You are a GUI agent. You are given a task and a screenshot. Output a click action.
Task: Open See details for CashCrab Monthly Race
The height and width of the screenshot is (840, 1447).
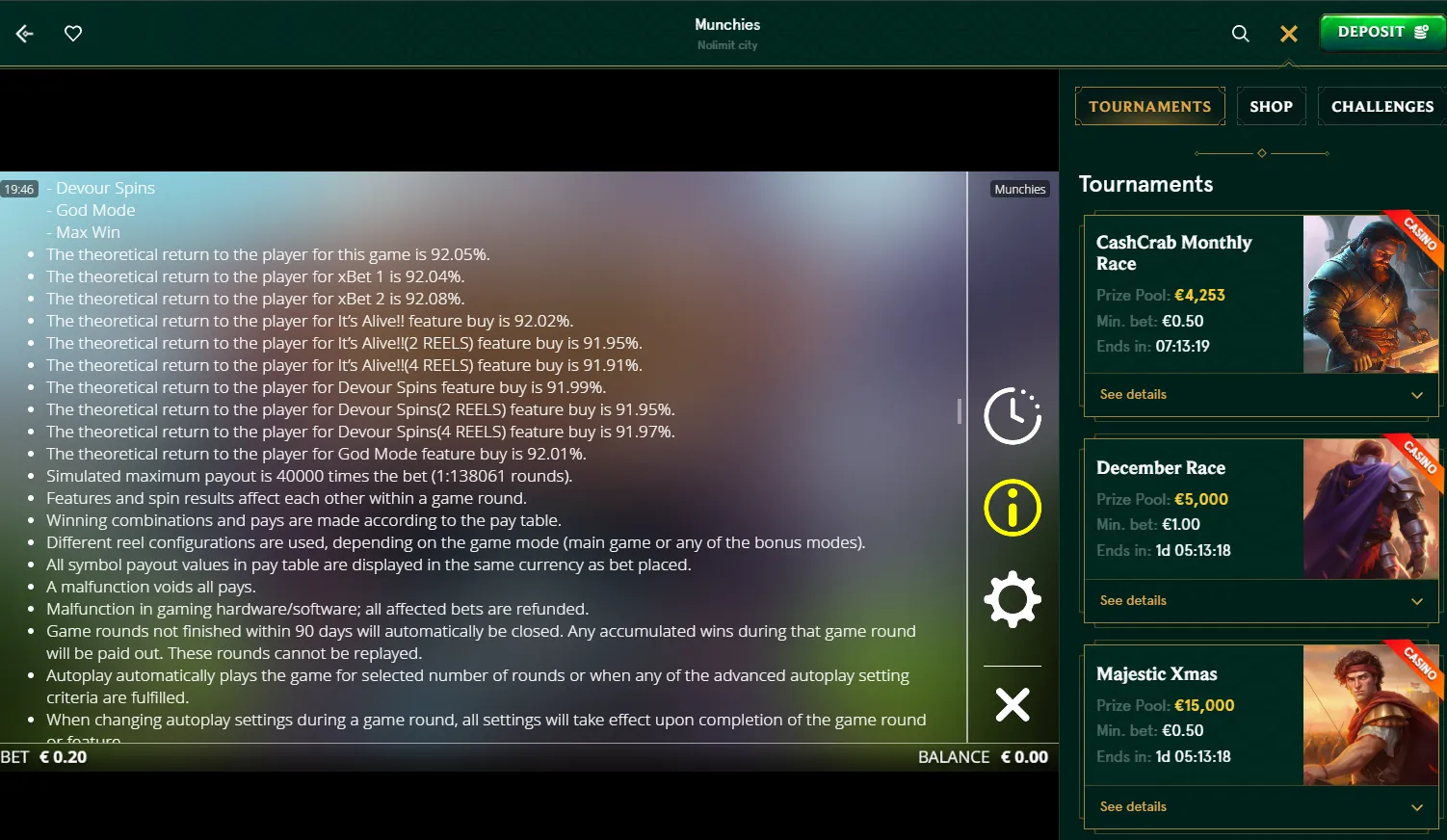(1133, 394)
